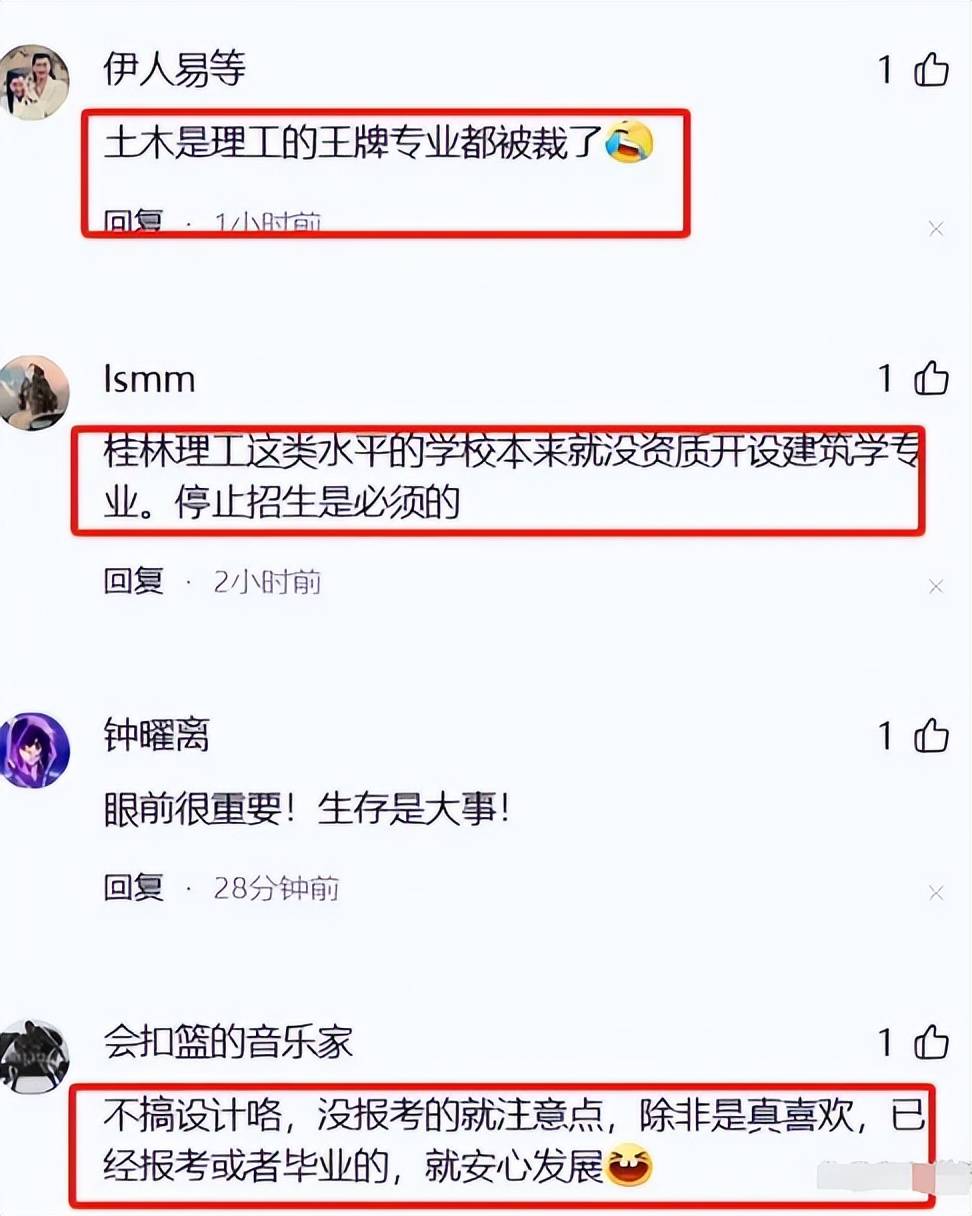This screenshot has height=1216, width=972.
Task: Dismiss the lsmm comment with X
Action: click(x=936, y=586)
